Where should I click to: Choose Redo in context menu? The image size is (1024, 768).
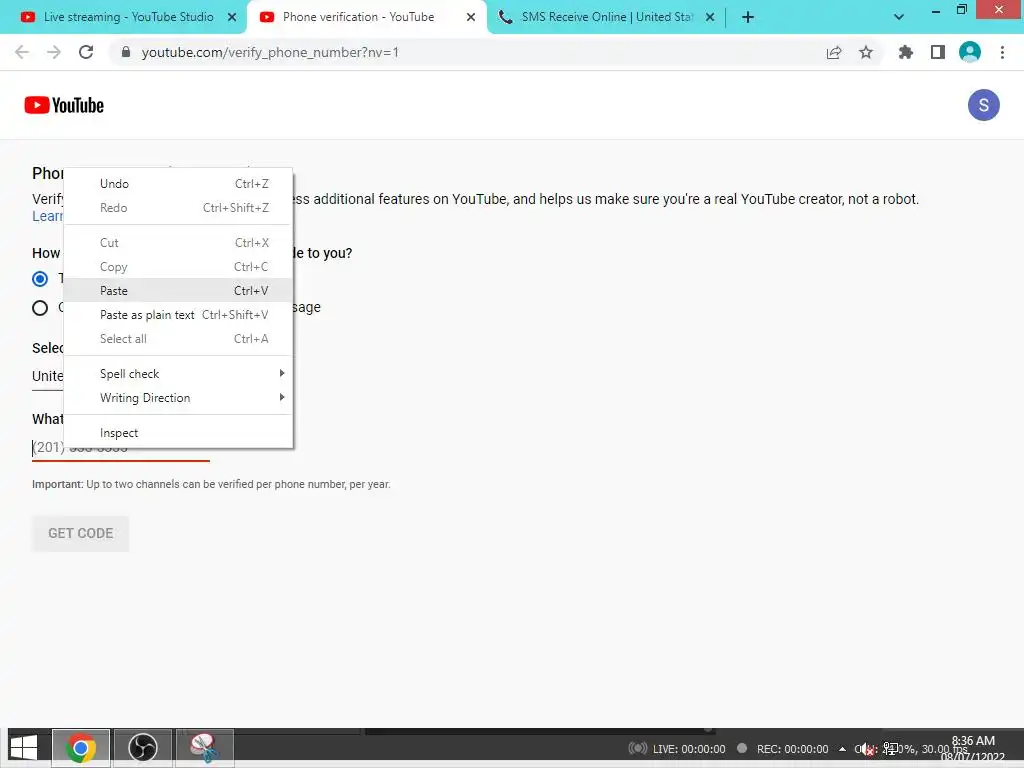coord(178,208)
